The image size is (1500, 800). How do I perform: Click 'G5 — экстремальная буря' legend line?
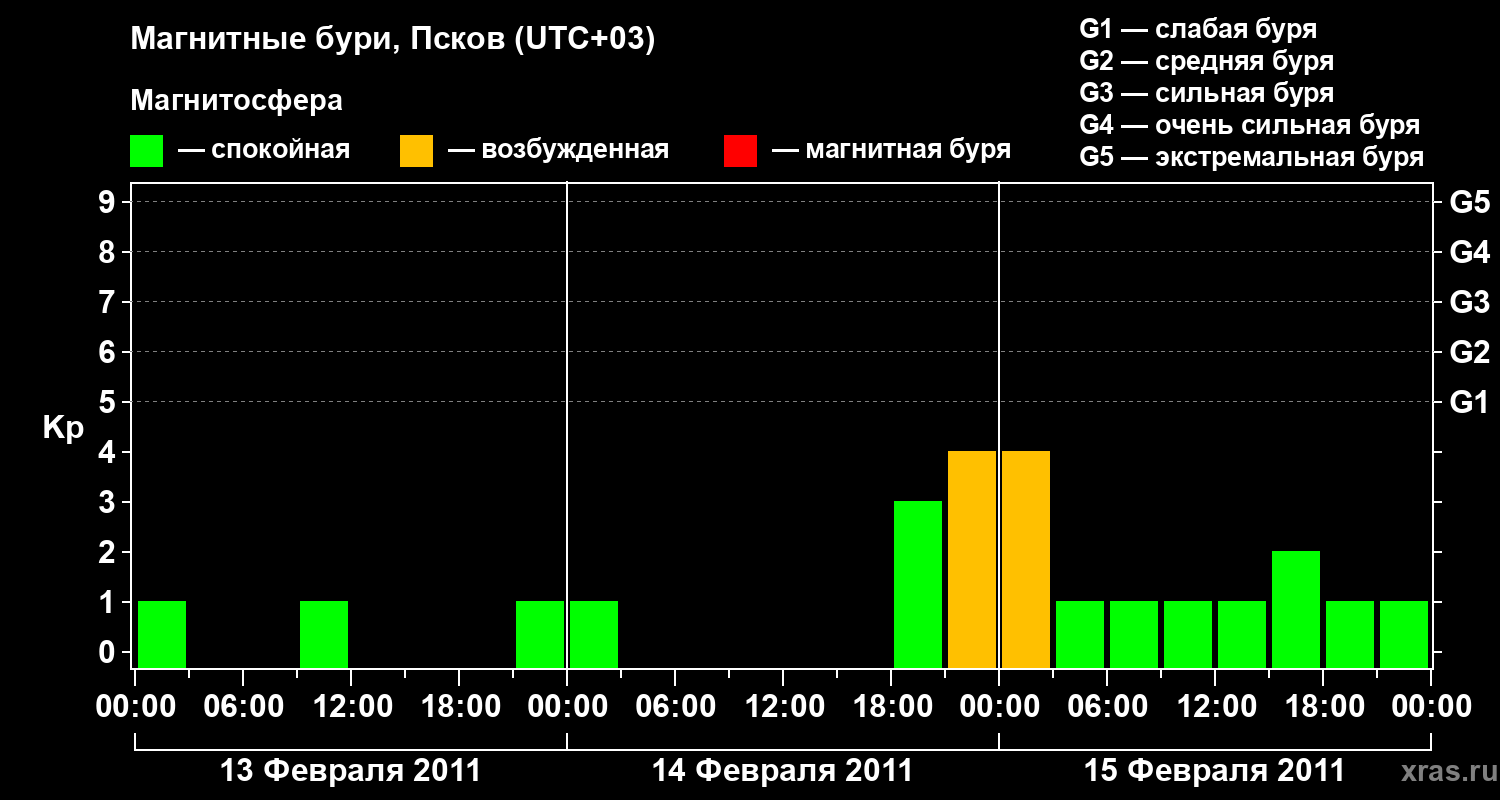click(1251, 157)
